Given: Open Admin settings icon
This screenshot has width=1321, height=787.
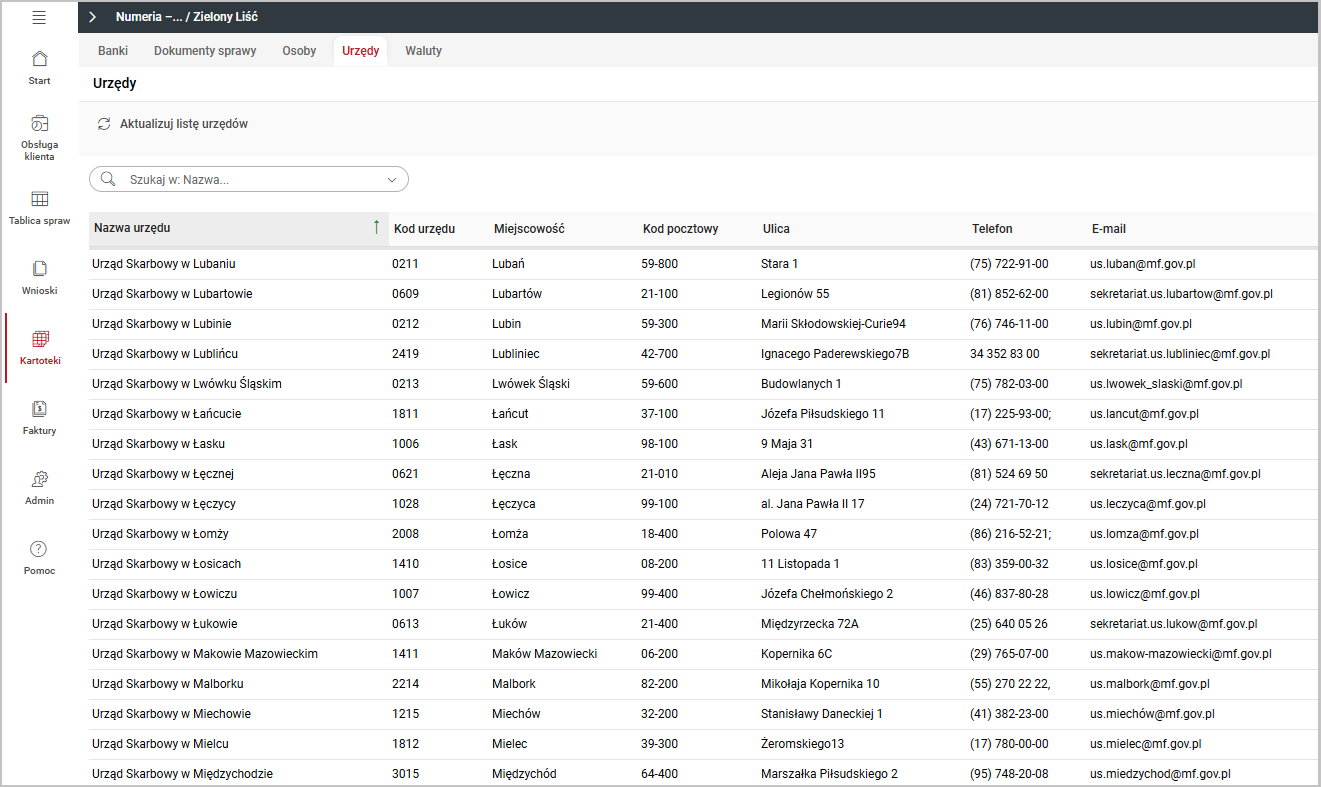Looking at the screenshot, I should tap(39, 479).
